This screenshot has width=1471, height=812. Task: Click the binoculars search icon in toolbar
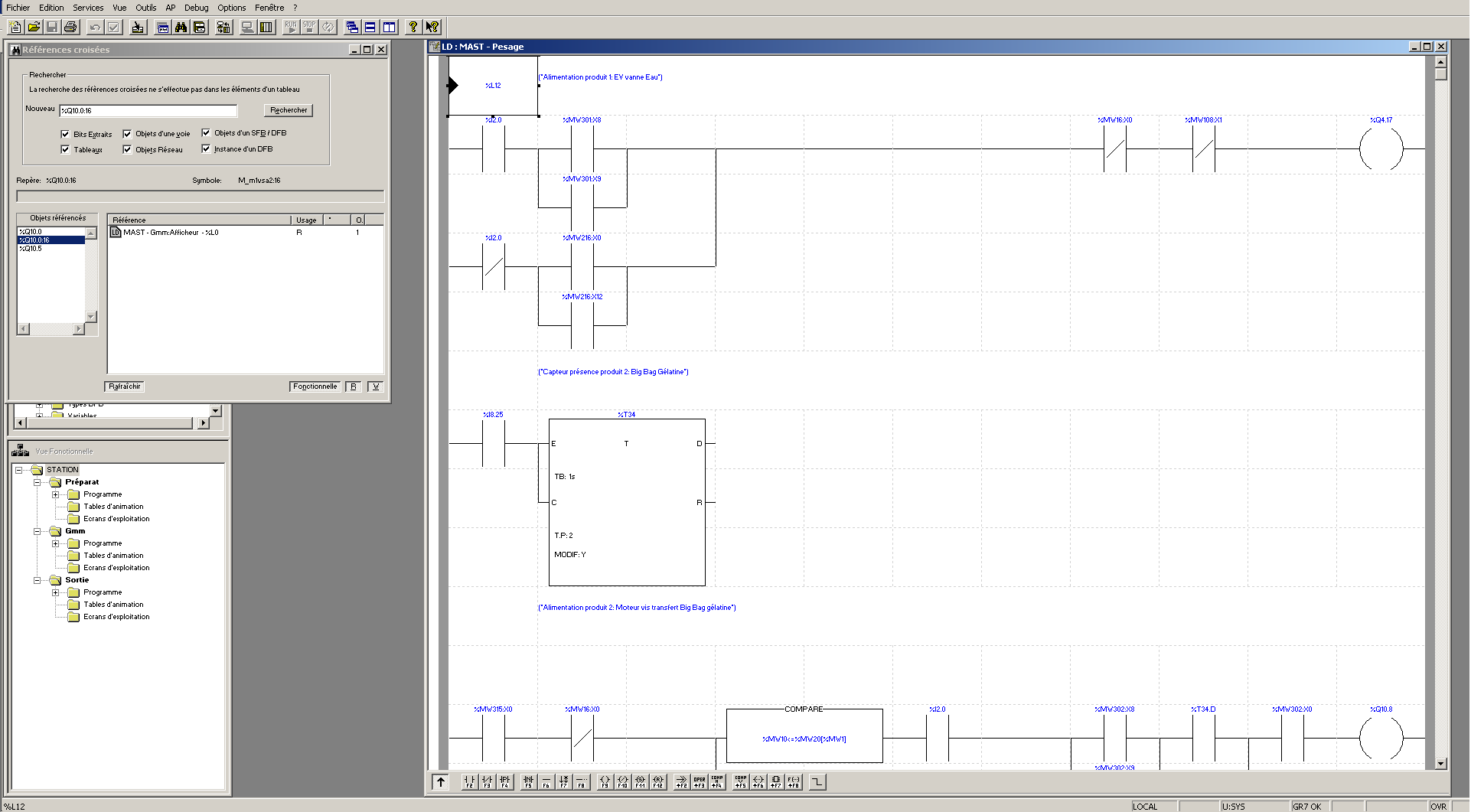coord(181,28)
